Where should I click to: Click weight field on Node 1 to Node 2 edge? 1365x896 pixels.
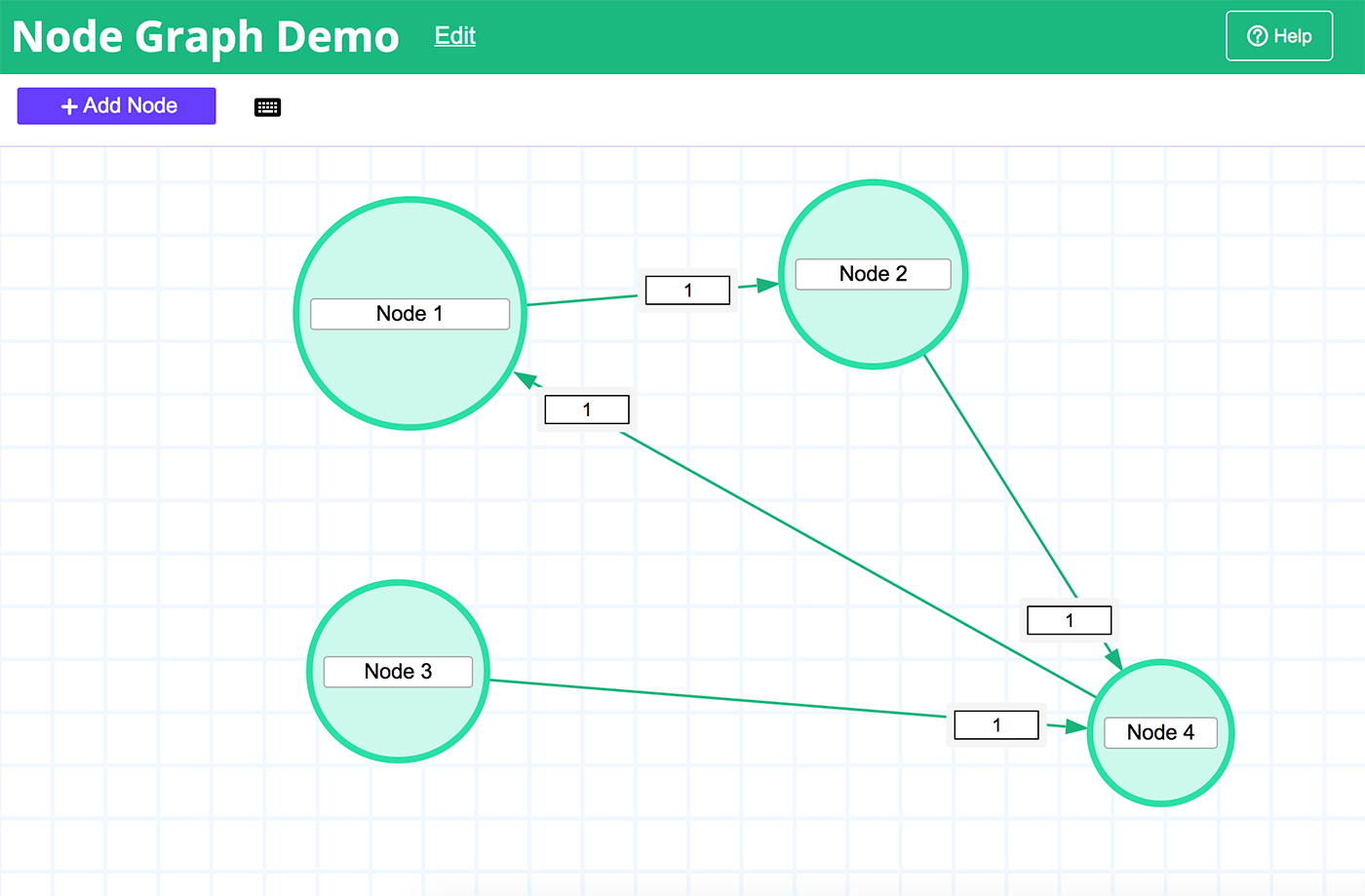687,291
